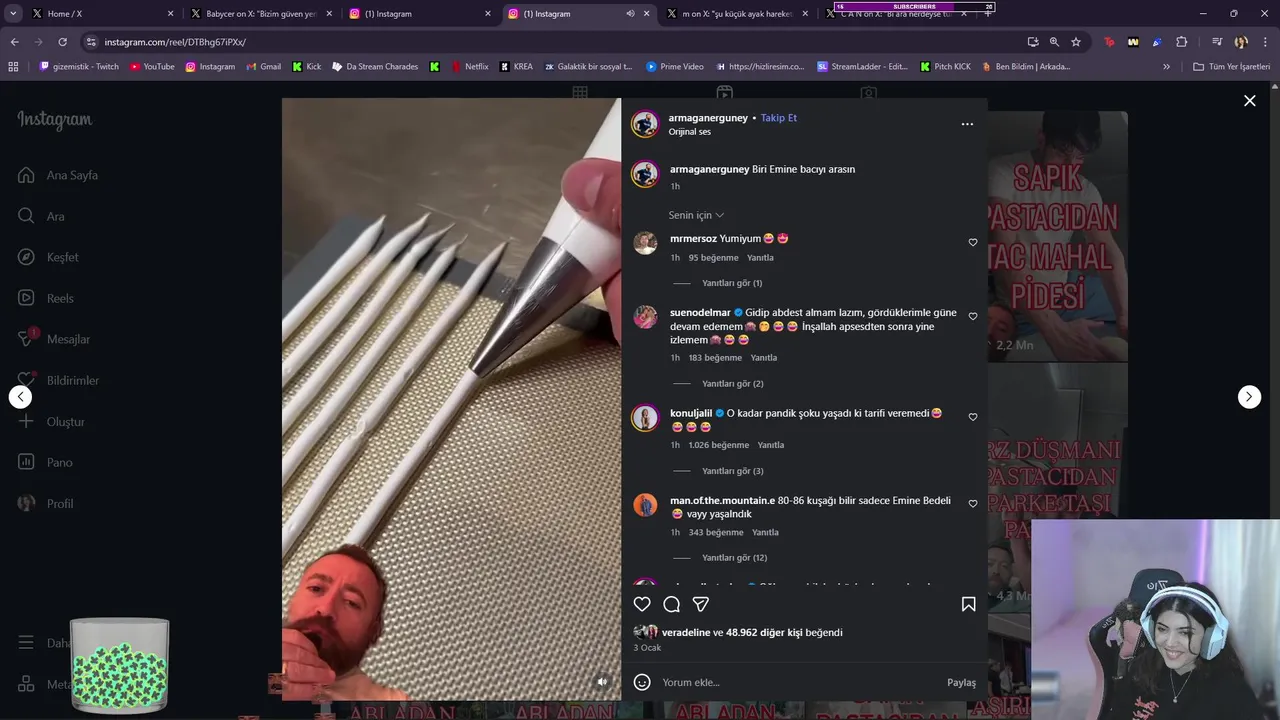The image size is (1280, 720).
Task: Open three-dot options menu for post
Action: tap(967, 124)
